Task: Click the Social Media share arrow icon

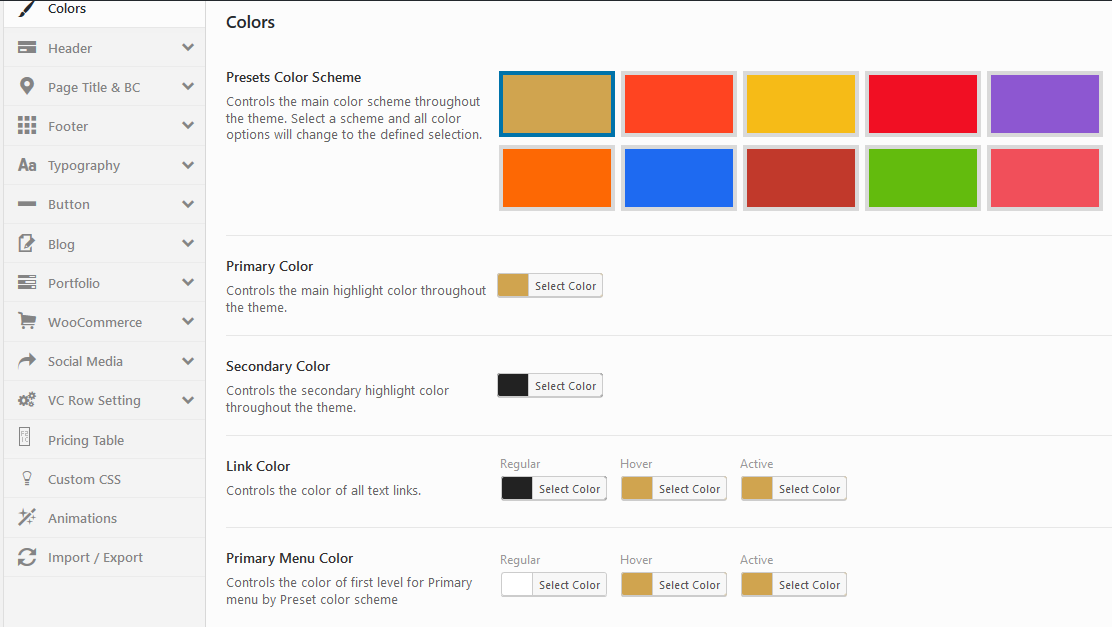Action: pos(27,361)
